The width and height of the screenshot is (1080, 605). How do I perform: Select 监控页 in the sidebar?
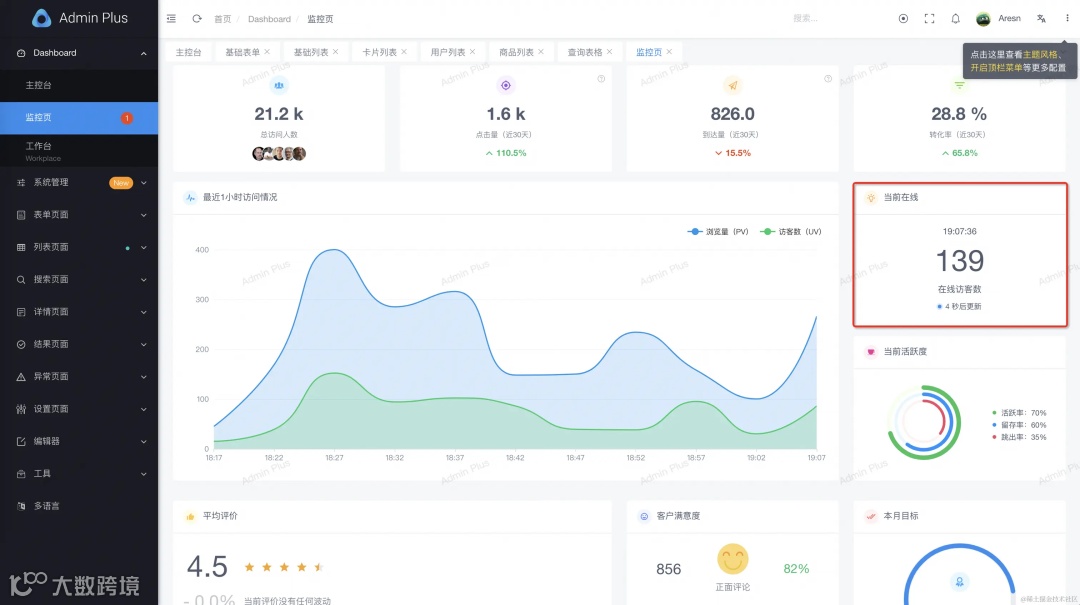coord(79,118)
